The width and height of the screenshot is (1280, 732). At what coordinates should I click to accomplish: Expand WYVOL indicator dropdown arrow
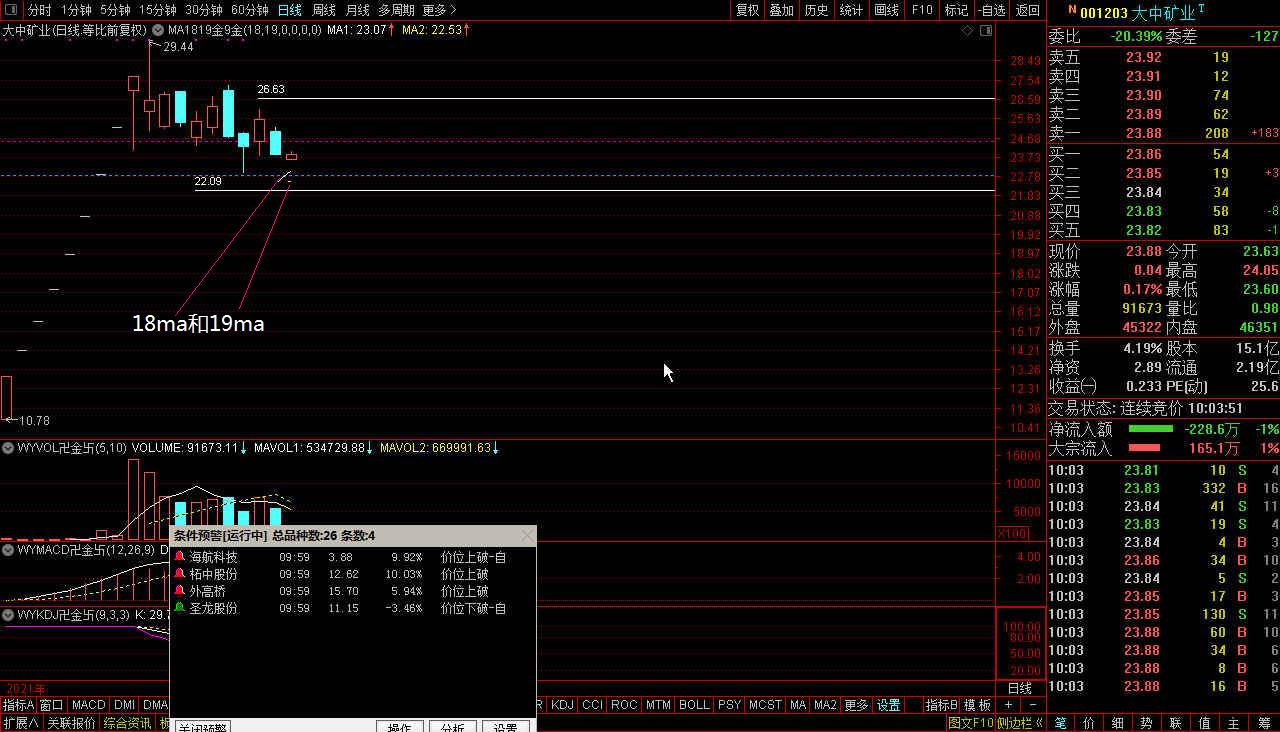pos(9,448)
